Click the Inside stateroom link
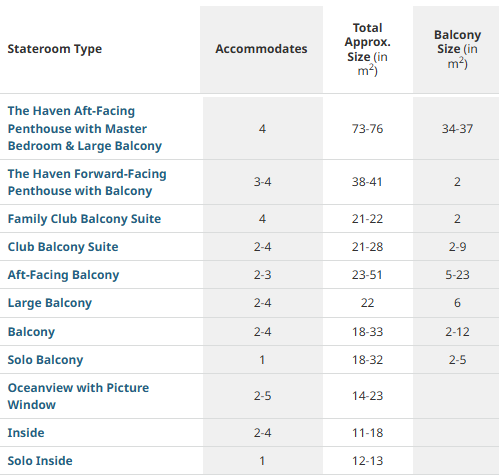The width and height of the screenshot is (499, 475). [26, 433]
